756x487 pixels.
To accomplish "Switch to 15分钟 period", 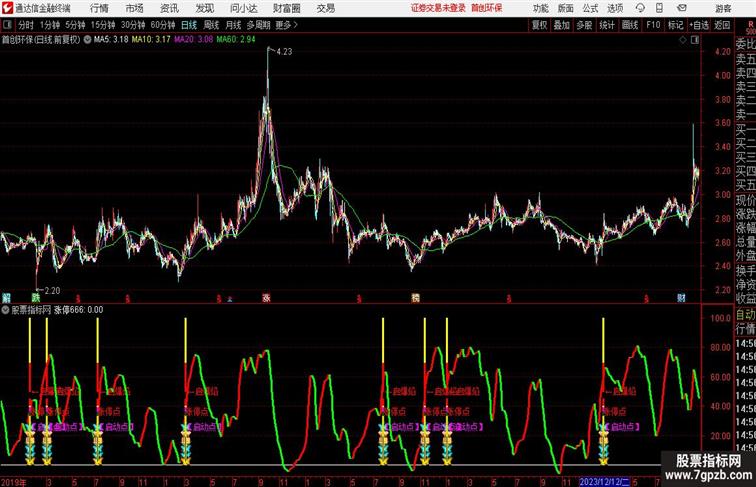I will 103,25.
